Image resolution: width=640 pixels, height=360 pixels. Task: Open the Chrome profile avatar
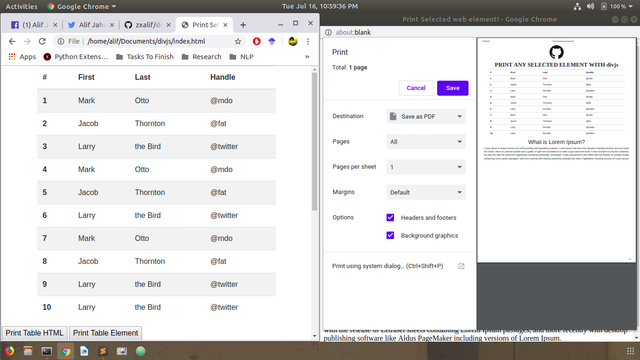click(x=293, y=41)
